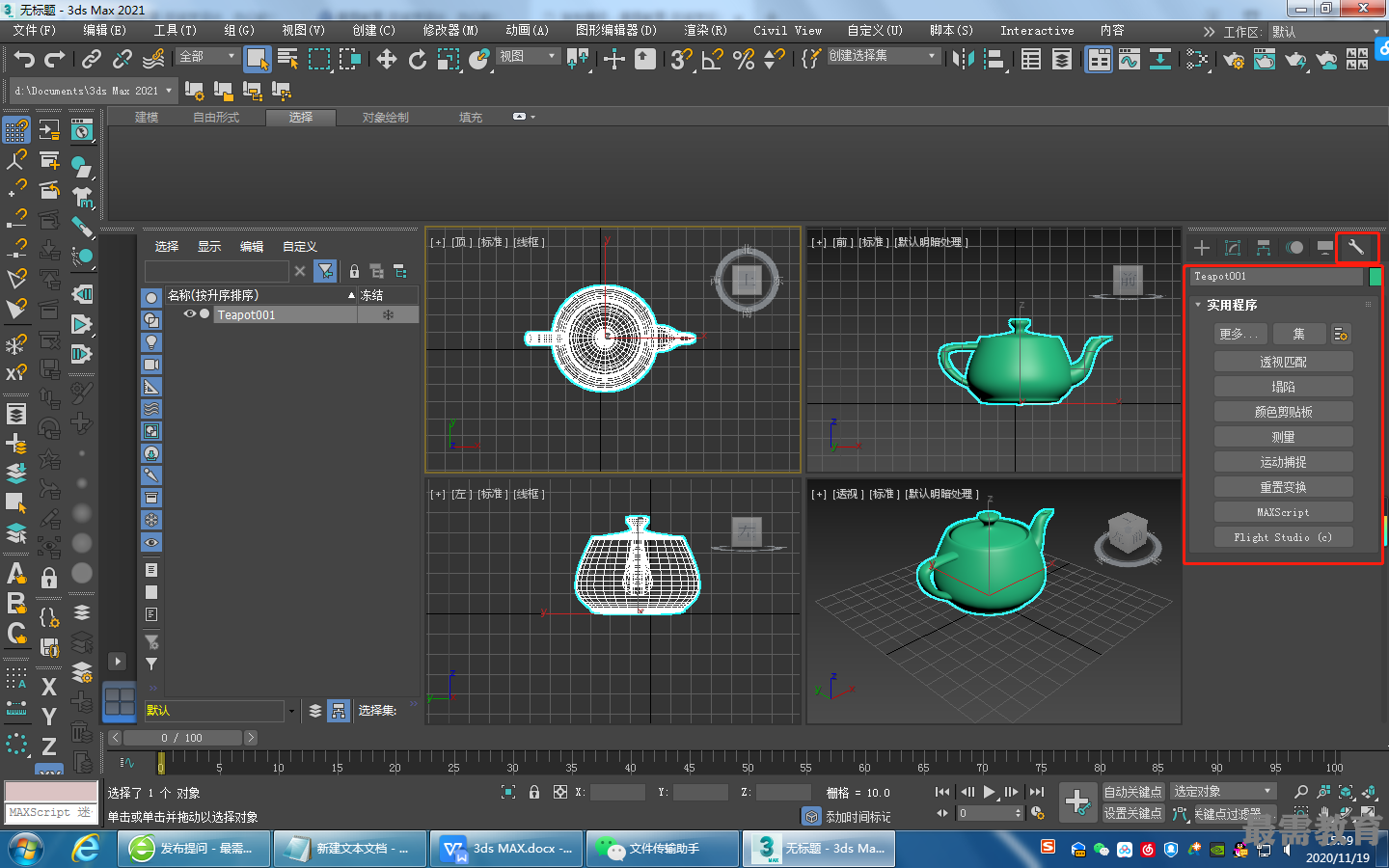The height and width of the screenshot is (868, 1389).
Task: Click the MAXScript utility button
Action: [x=1283, y=512]
